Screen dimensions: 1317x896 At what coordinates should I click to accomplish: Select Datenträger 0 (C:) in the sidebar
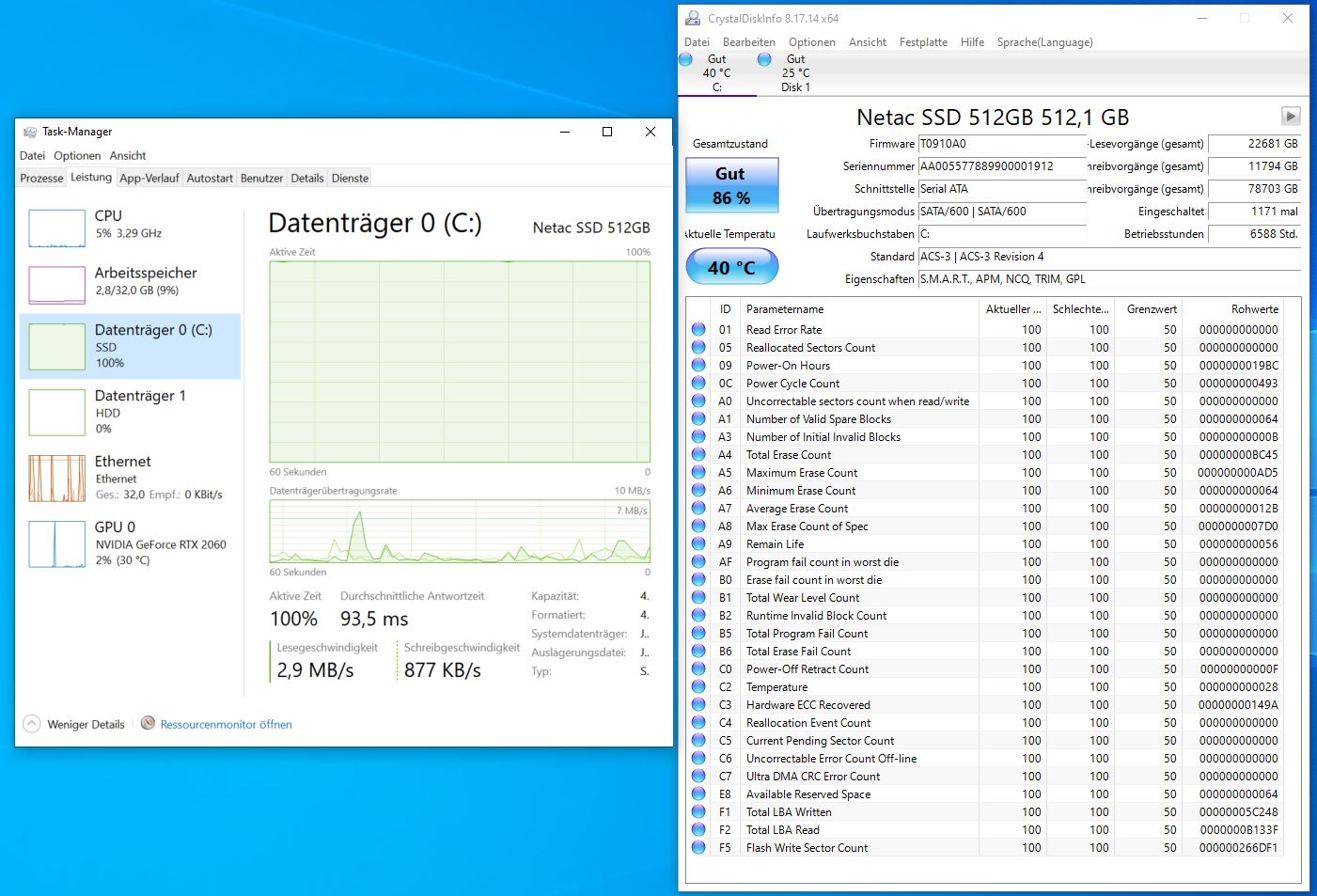click(130, 346)
